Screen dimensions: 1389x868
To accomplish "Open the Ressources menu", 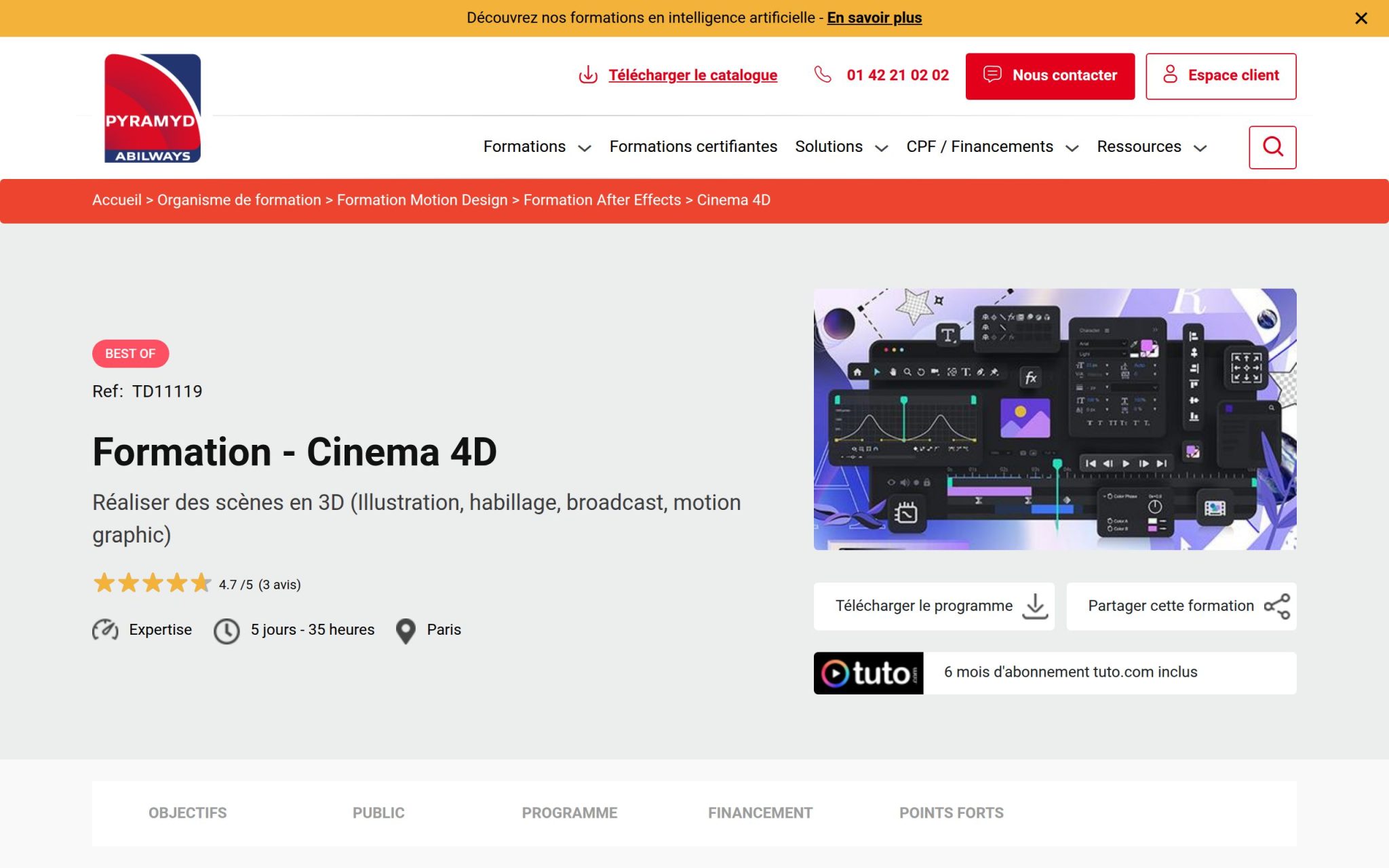I will pos(1139,146).
